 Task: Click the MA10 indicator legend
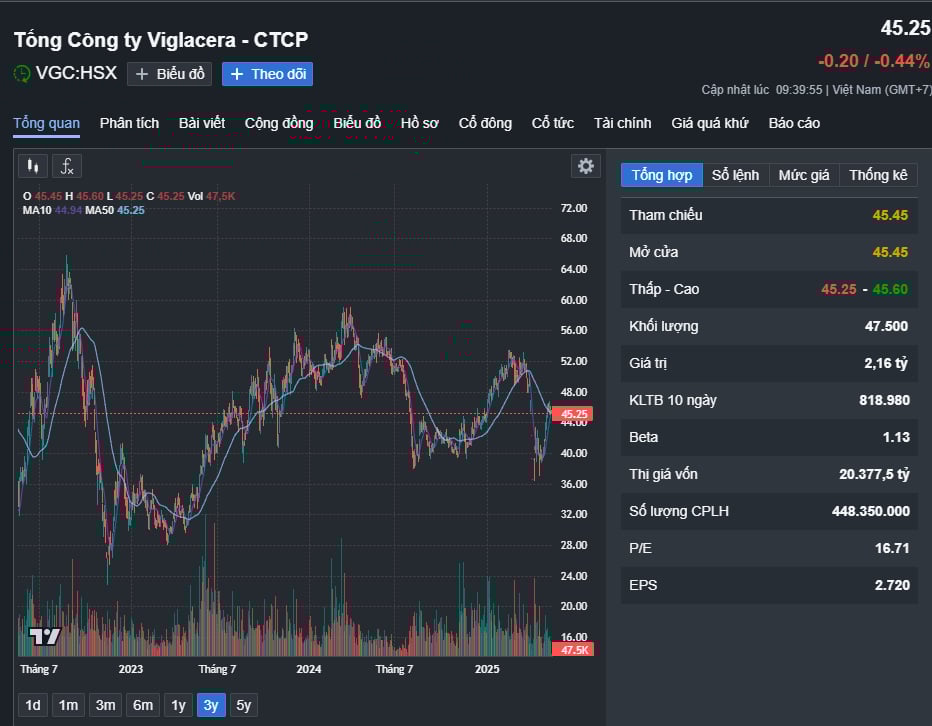pyautogui.click(x=52, y=210)
